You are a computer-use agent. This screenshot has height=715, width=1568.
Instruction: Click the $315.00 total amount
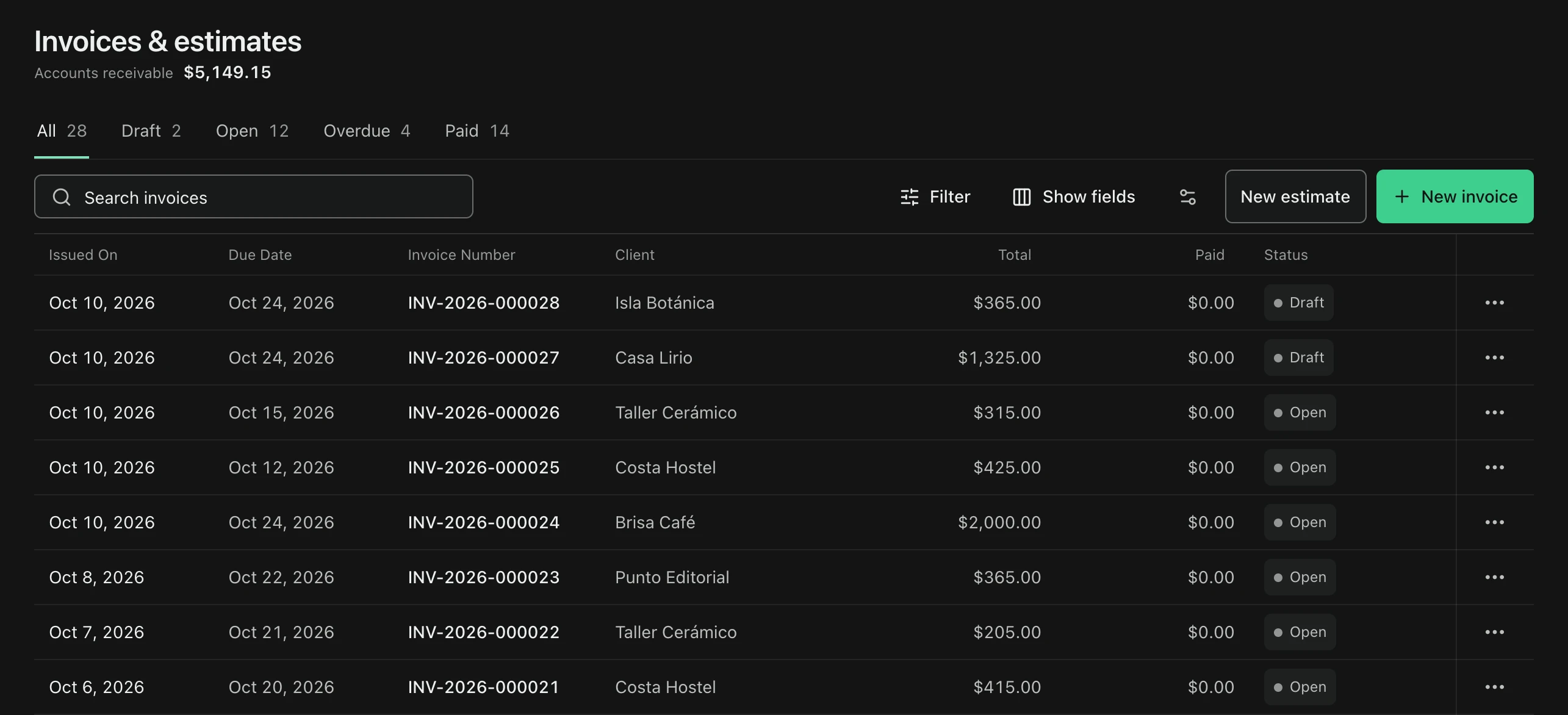tap(1007, 413)
